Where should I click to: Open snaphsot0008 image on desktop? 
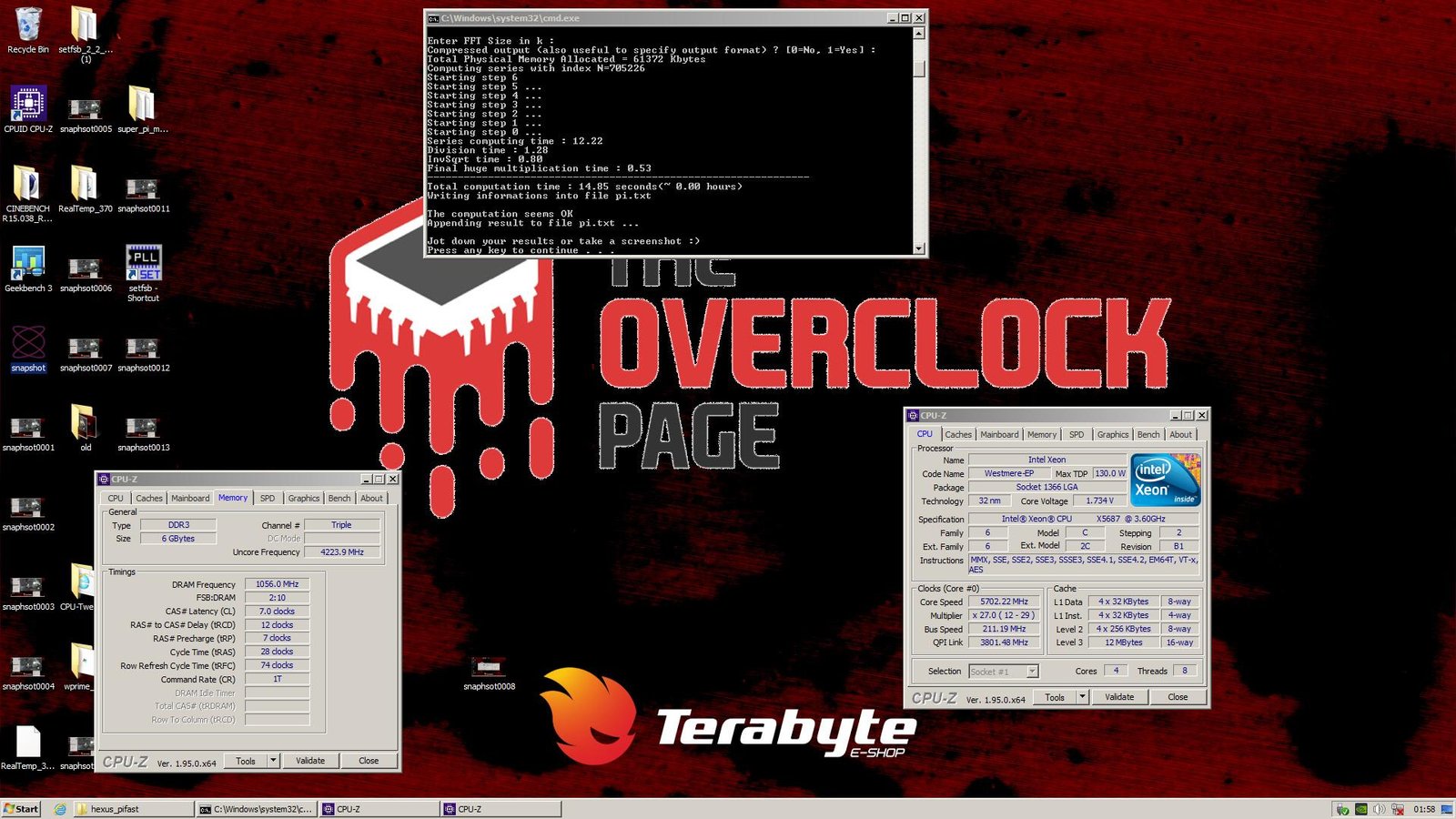coord(489,669)
